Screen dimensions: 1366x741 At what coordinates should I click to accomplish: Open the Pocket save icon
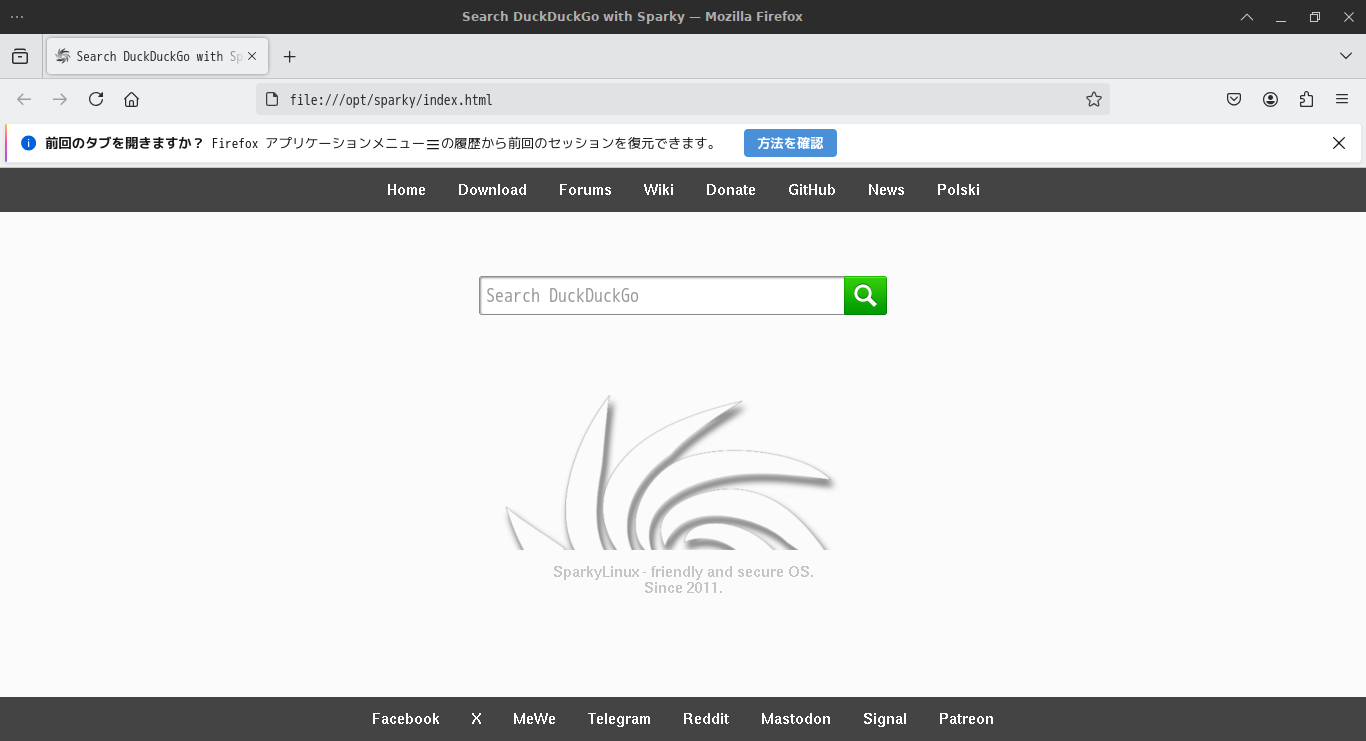1234,99
